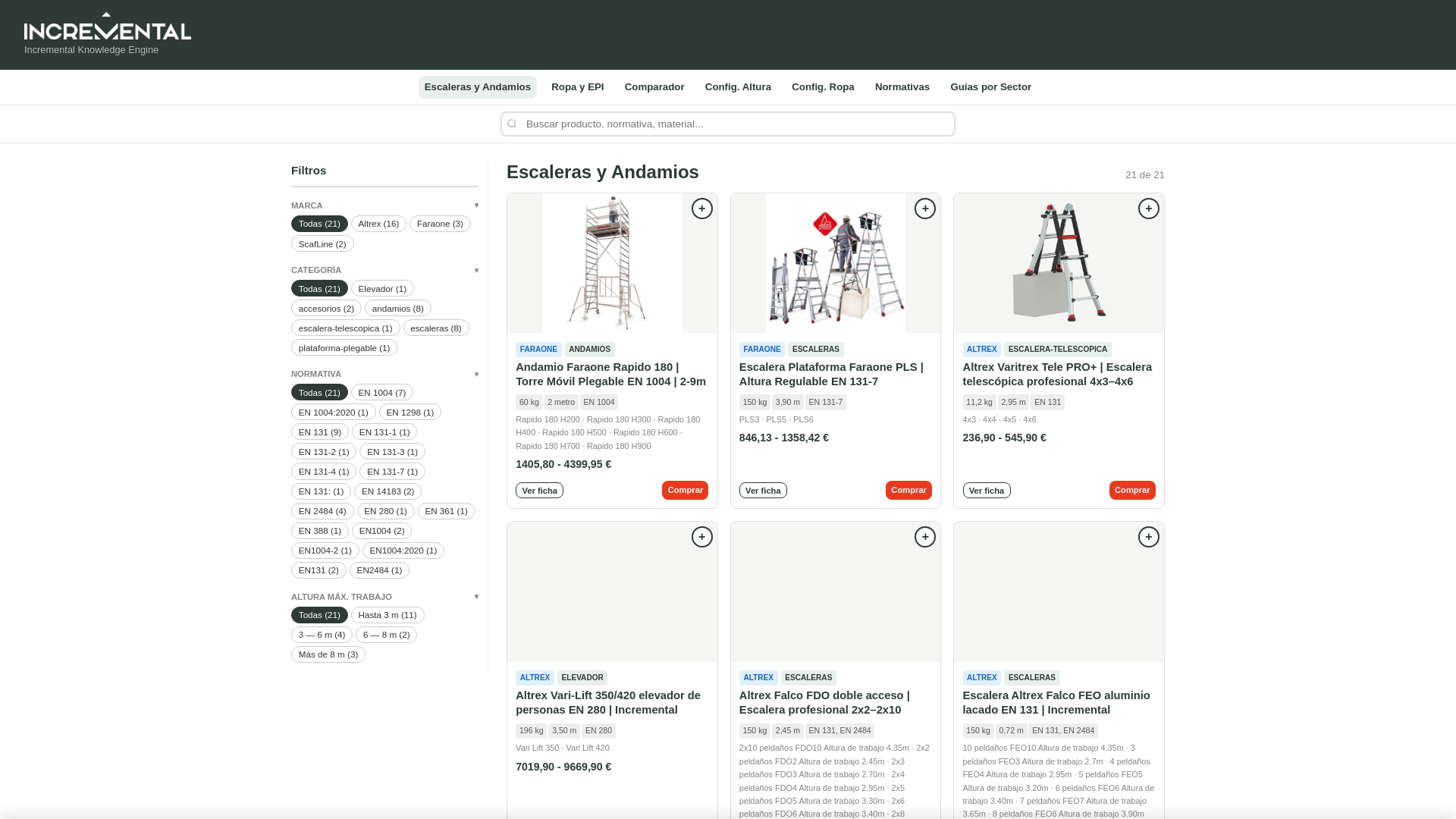Image resolution: width=1456 pixels, height=819 pixels.
Task: Add Altrex Falco FDO to comparator
Action: [925, 537]
